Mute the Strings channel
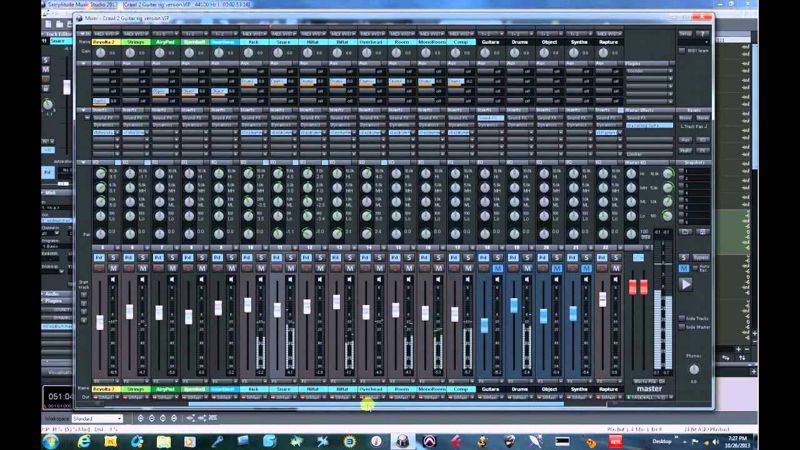Image resolution: width=800 pixels, height=450 pixels. 143,268
